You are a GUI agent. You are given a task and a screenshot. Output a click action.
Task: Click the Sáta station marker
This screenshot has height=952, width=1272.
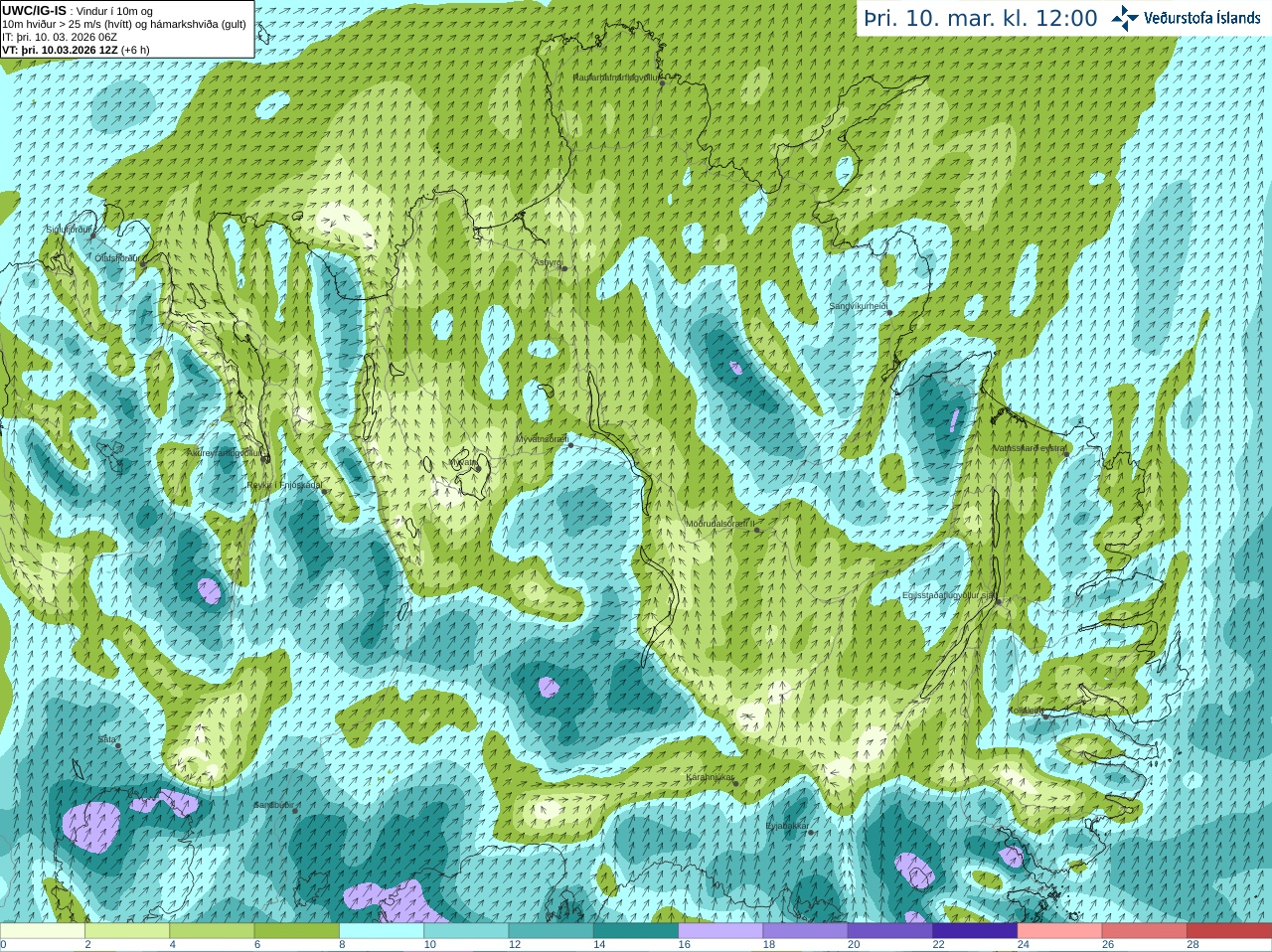pos(118,745)
